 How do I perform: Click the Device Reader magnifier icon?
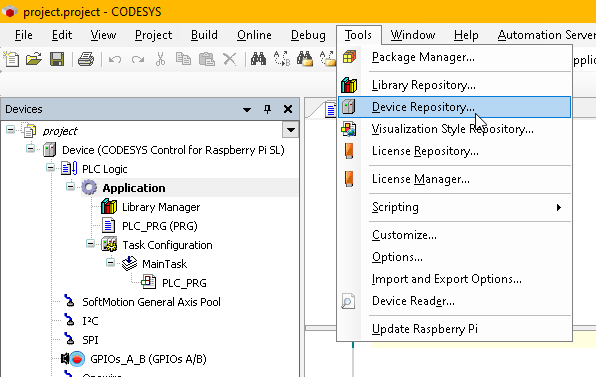click(348, 301)
